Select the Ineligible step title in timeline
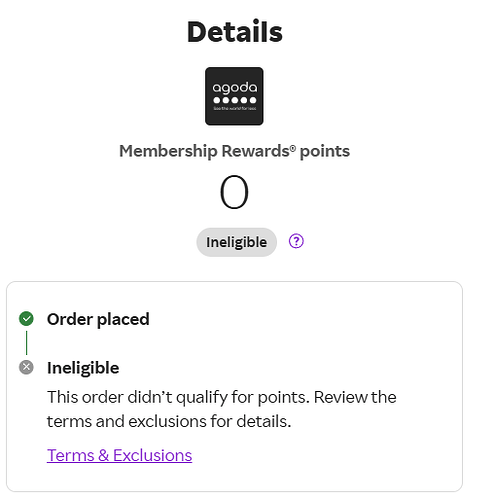 point(83,368)
